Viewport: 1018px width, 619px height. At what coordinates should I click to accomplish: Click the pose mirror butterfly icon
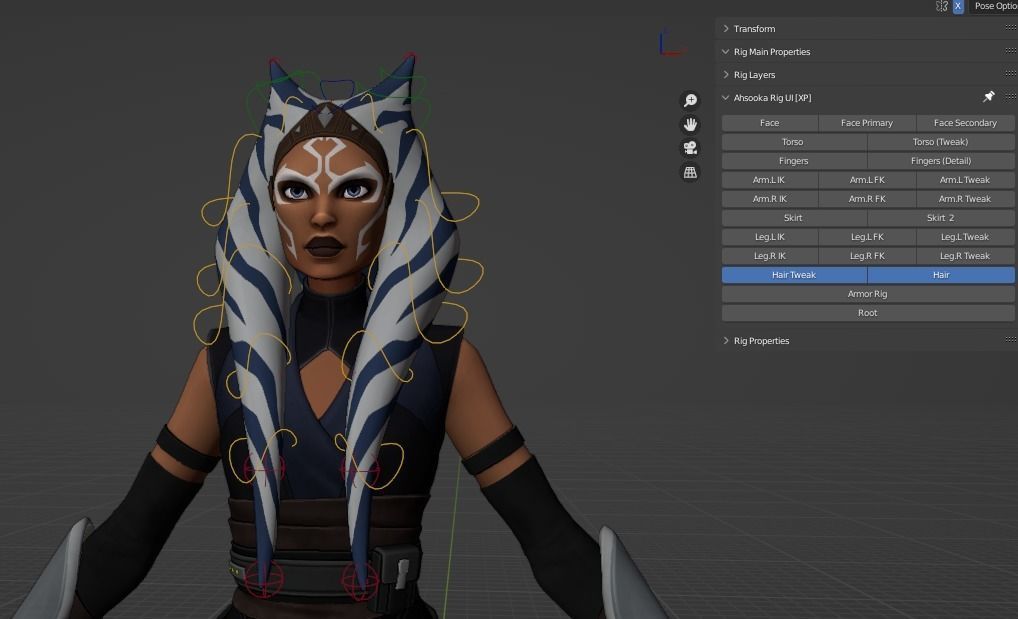[942, 6]
